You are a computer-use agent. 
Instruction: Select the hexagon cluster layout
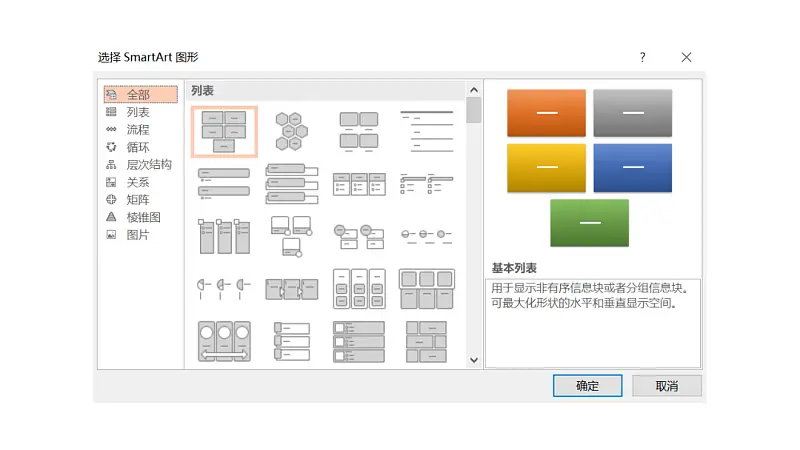(x=291, y=132)
